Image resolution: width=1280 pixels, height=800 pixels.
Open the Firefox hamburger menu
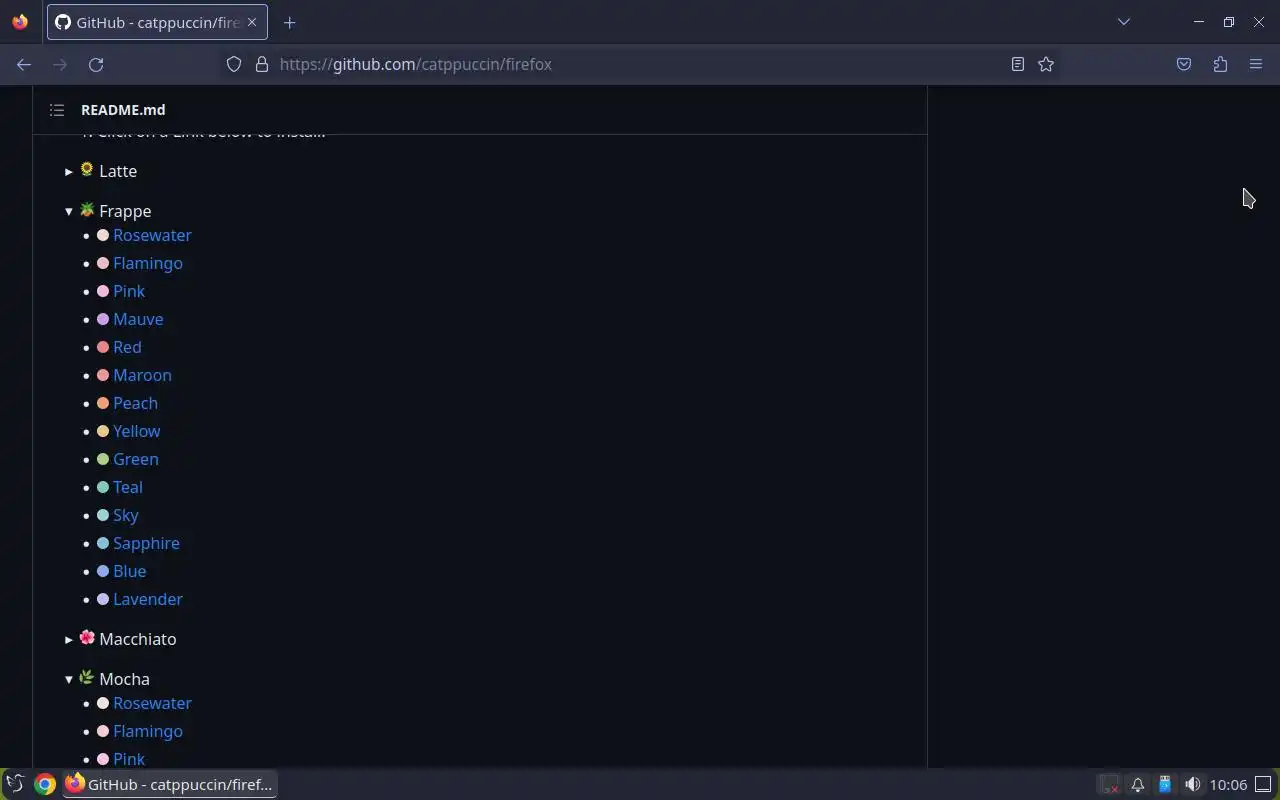pyautogui.click(x=1256, y=64)
